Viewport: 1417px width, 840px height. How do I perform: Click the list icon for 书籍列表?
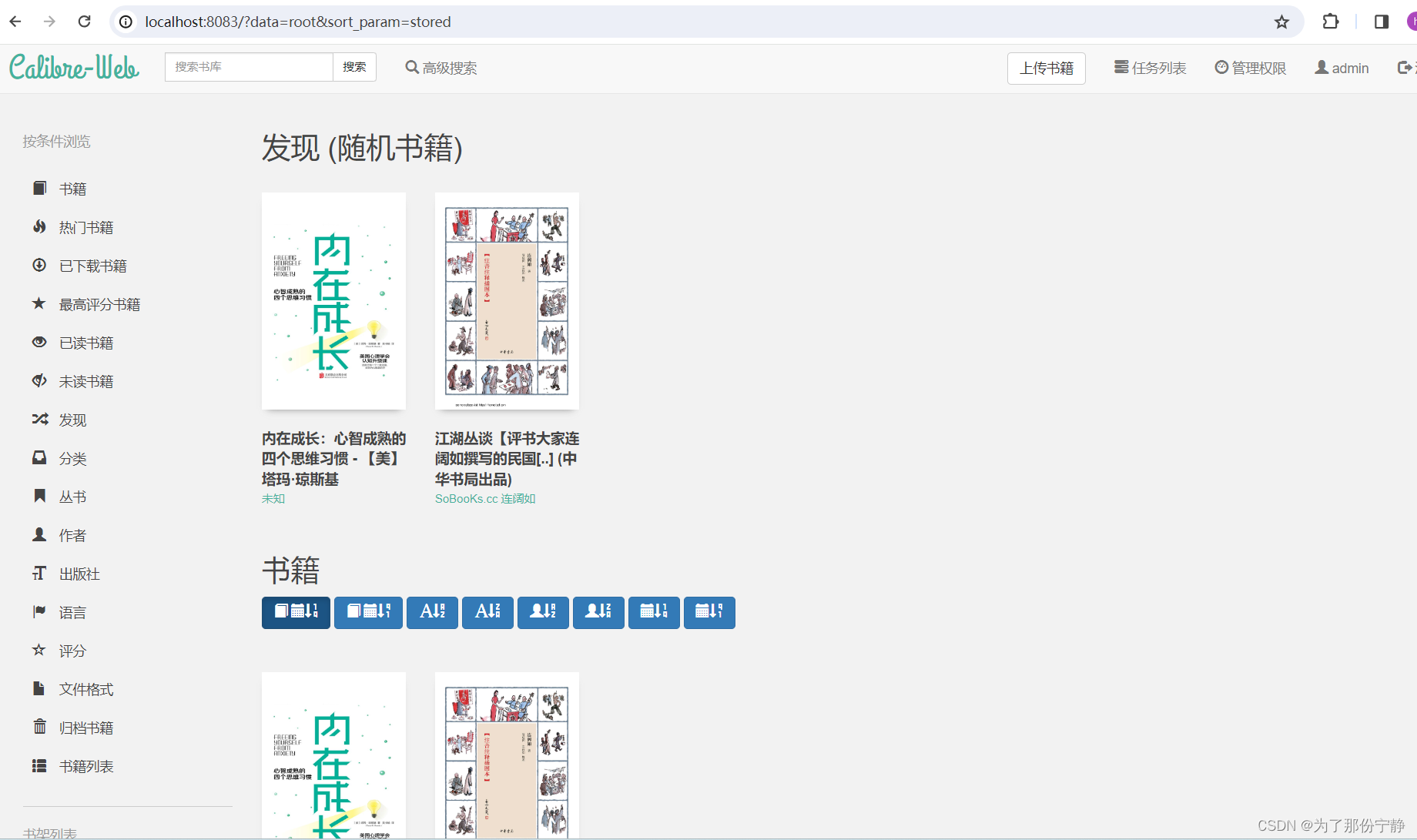coord(39,765)
